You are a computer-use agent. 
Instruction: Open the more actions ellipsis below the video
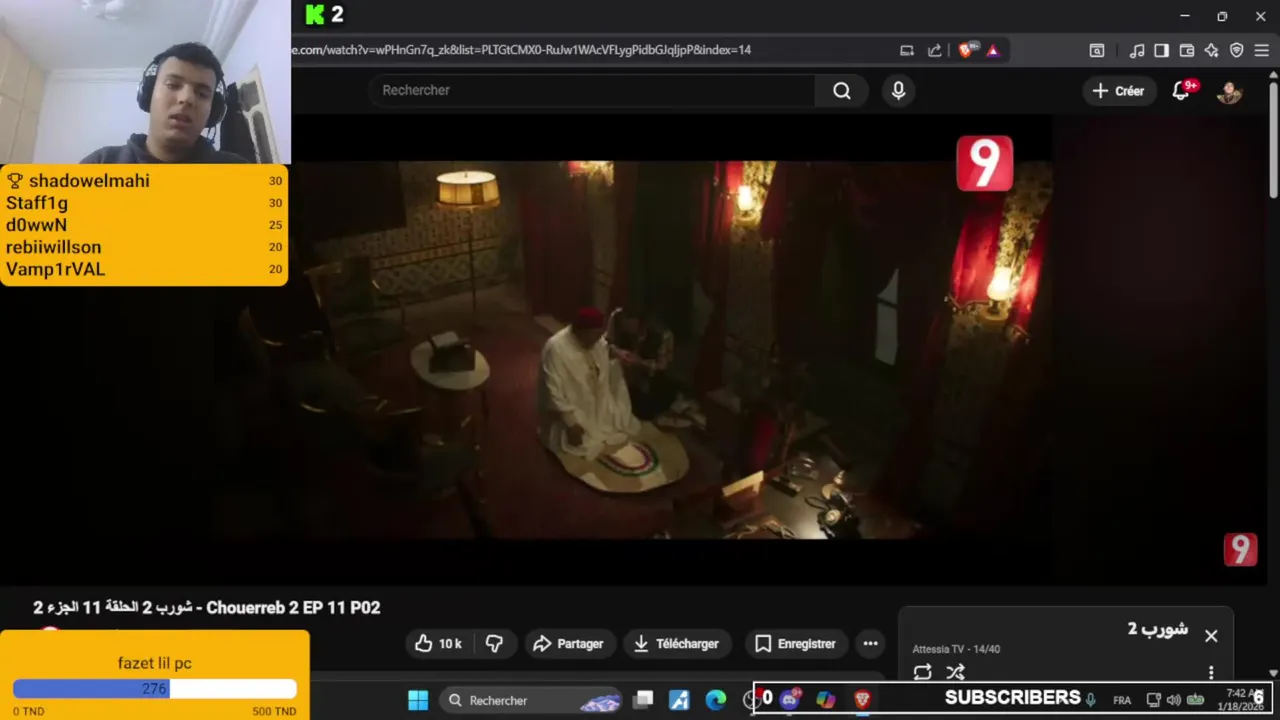click(870, 643)
